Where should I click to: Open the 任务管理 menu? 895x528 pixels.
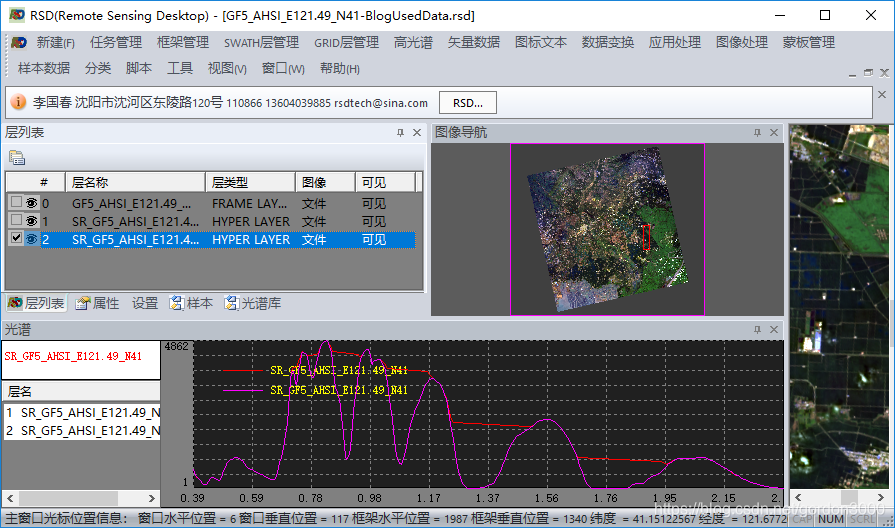(x=116, y=42)
